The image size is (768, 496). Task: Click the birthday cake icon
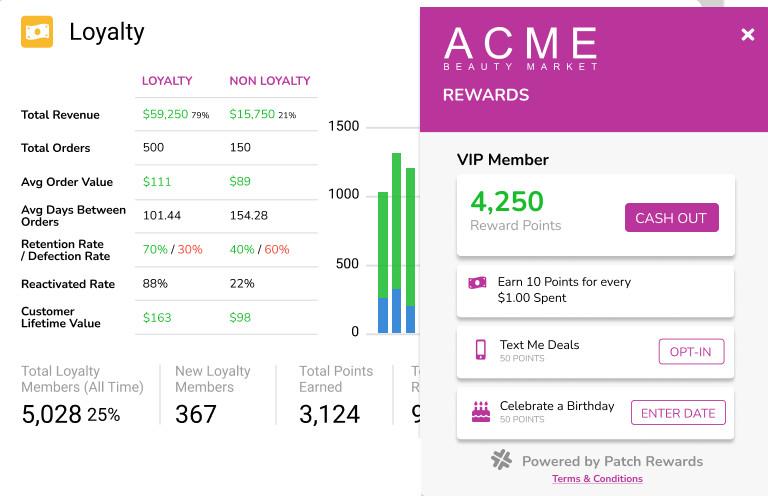480,412
